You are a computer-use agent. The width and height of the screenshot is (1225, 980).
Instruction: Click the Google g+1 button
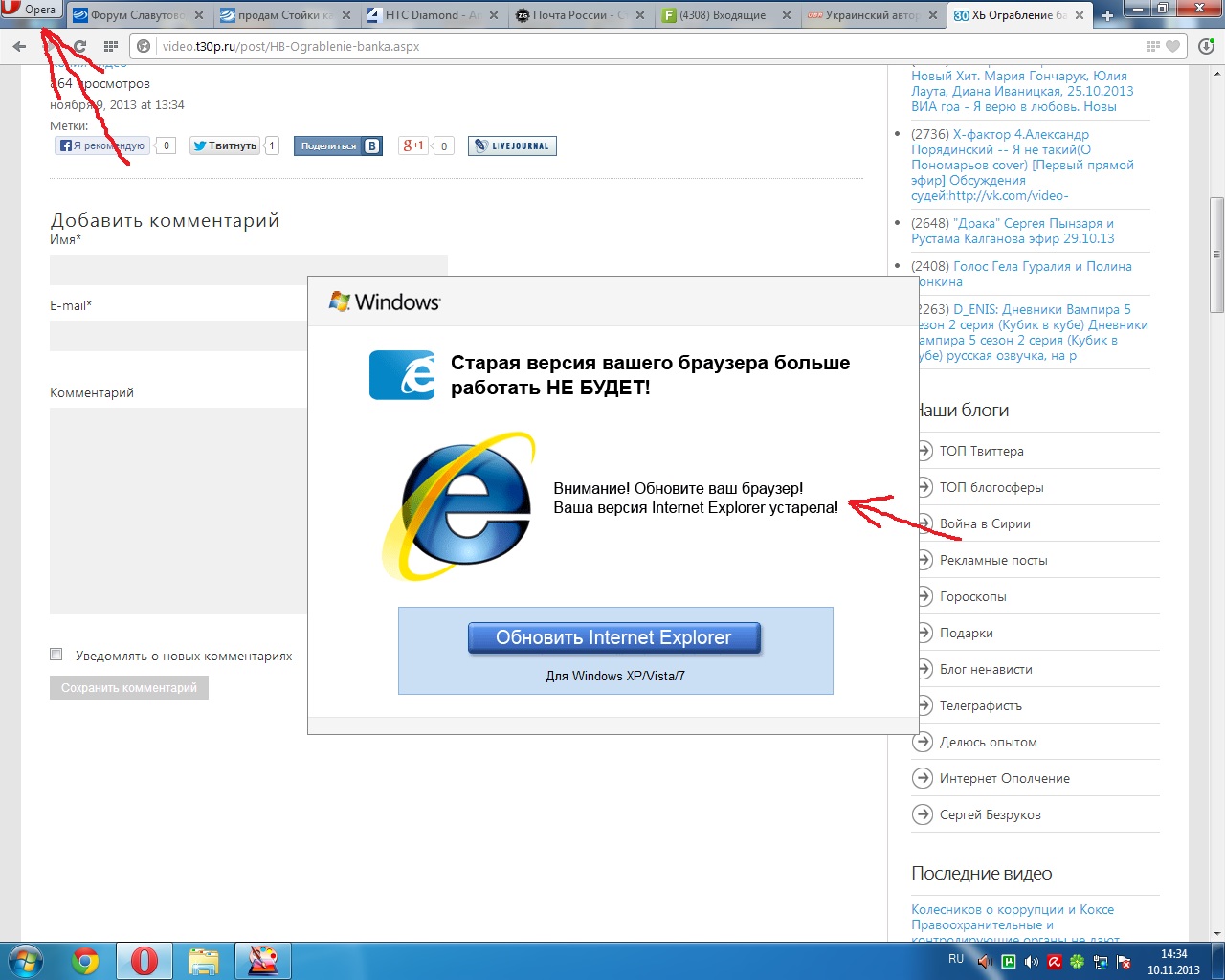pos(413,145)
